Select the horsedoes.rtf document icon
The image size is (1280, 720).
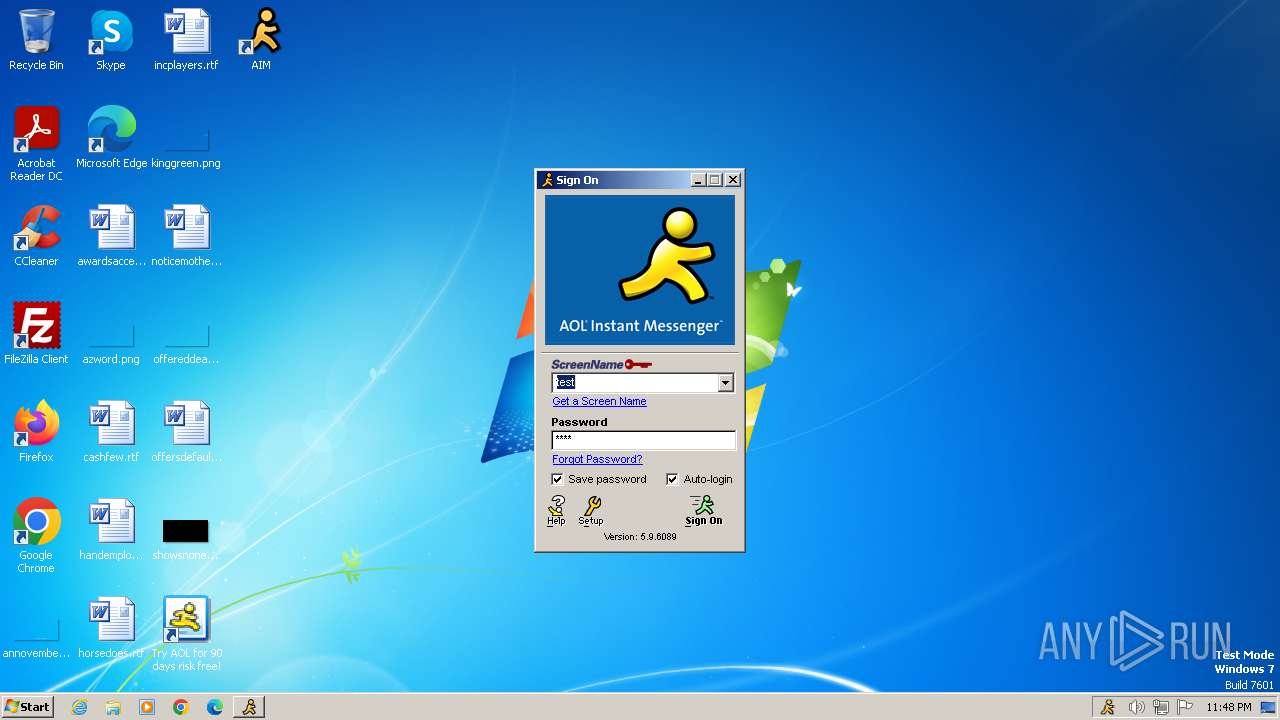[x=111, y=628]
